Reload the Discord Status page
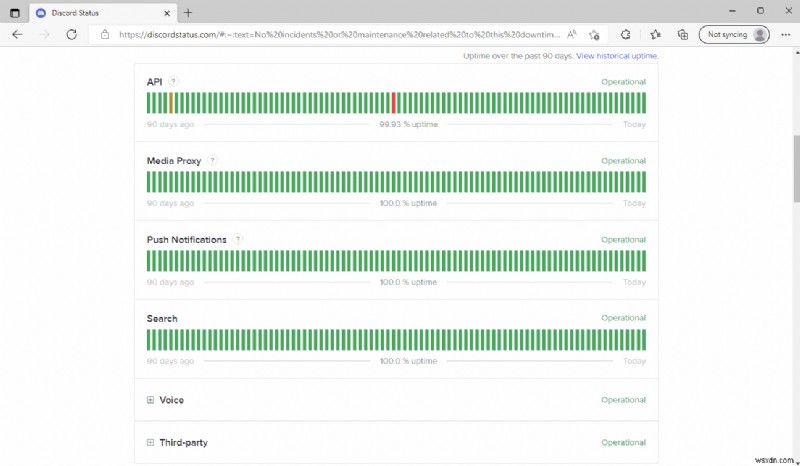Viewport: 800px width, 466px height. point(72,34)
